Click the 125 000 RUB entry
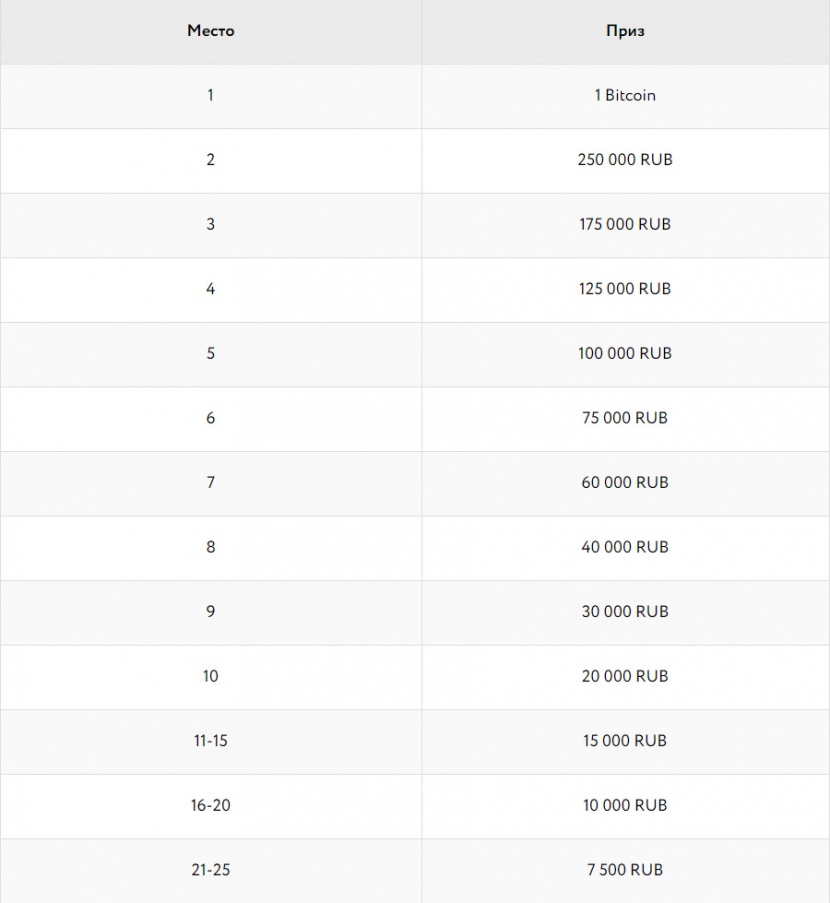The height and width of the screenshot is (903, 830). [x=625, y=289]
